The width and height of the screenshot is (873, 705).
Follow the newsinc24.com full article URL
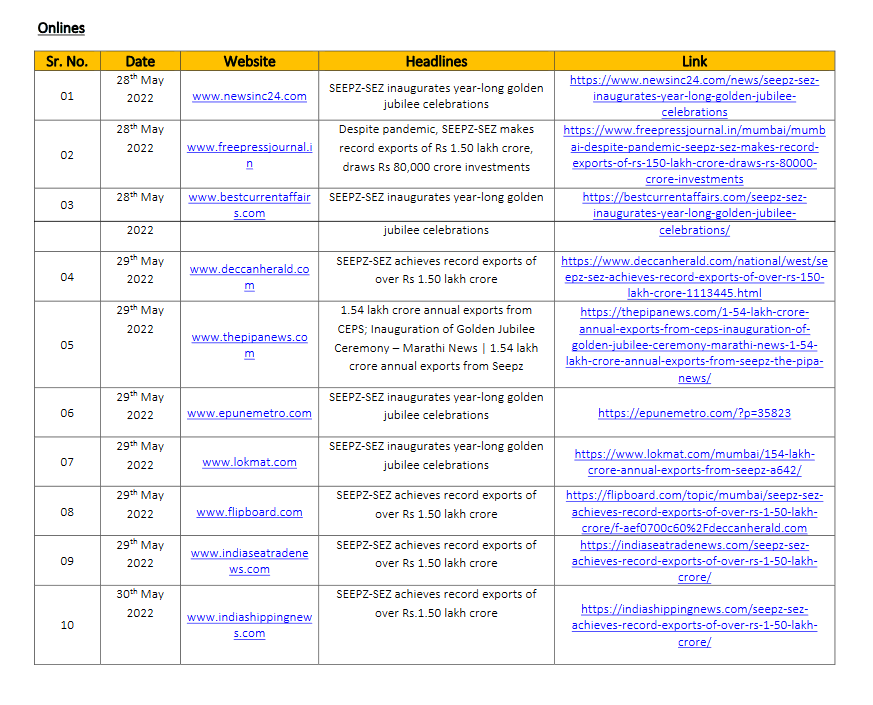coord(694,96)
